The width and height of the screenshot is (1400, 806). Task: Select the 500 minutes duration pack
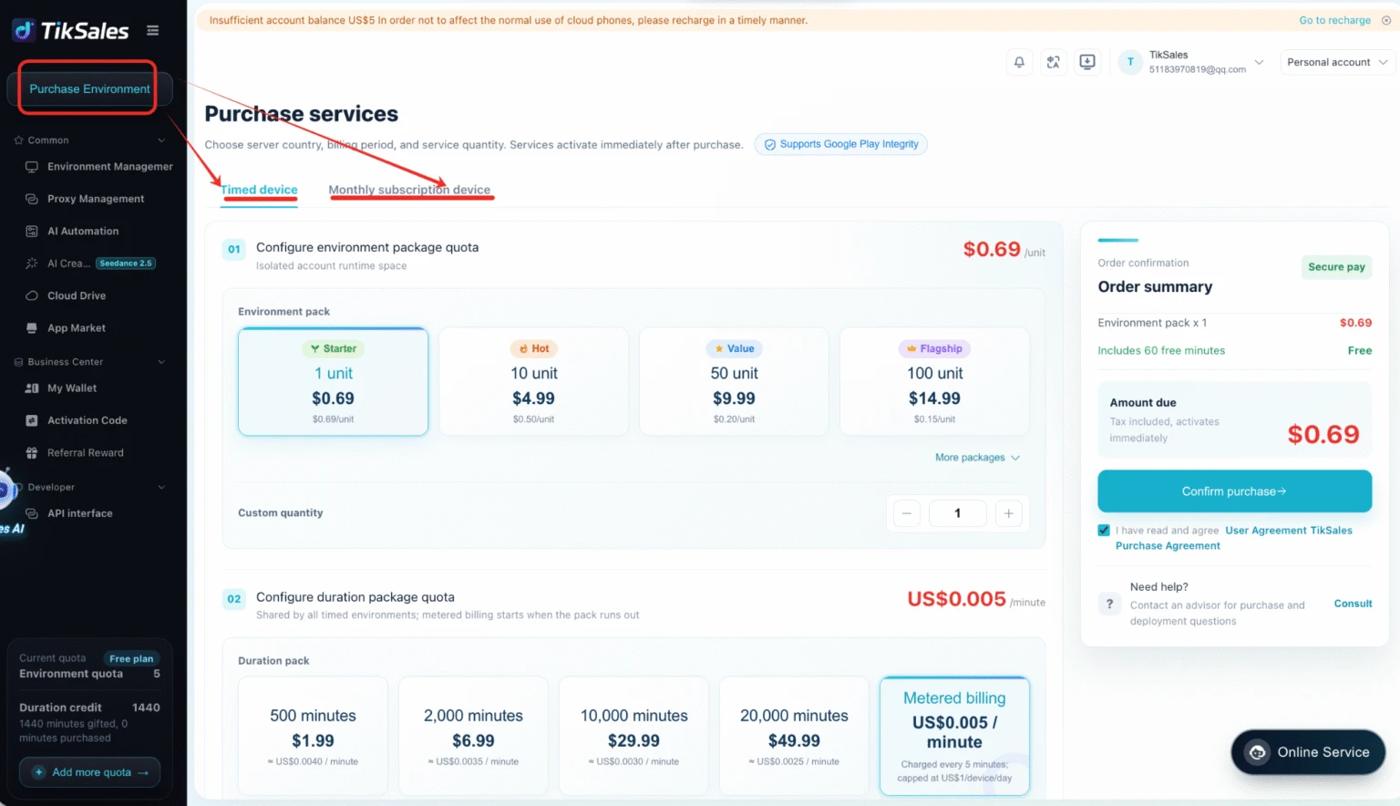point(313,736)
